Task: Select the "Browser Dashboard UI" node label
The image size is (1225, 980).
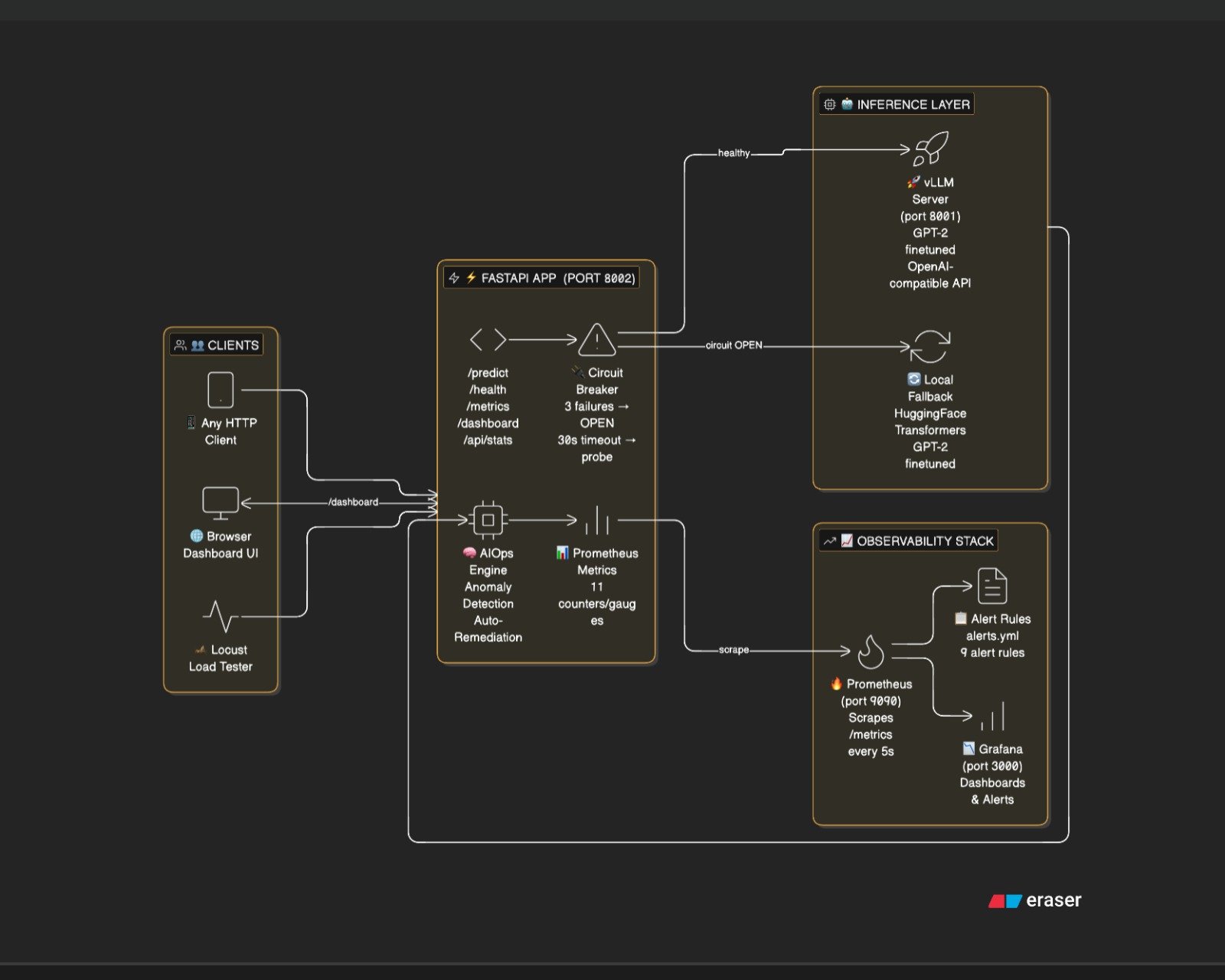Action: coord(220,544)
